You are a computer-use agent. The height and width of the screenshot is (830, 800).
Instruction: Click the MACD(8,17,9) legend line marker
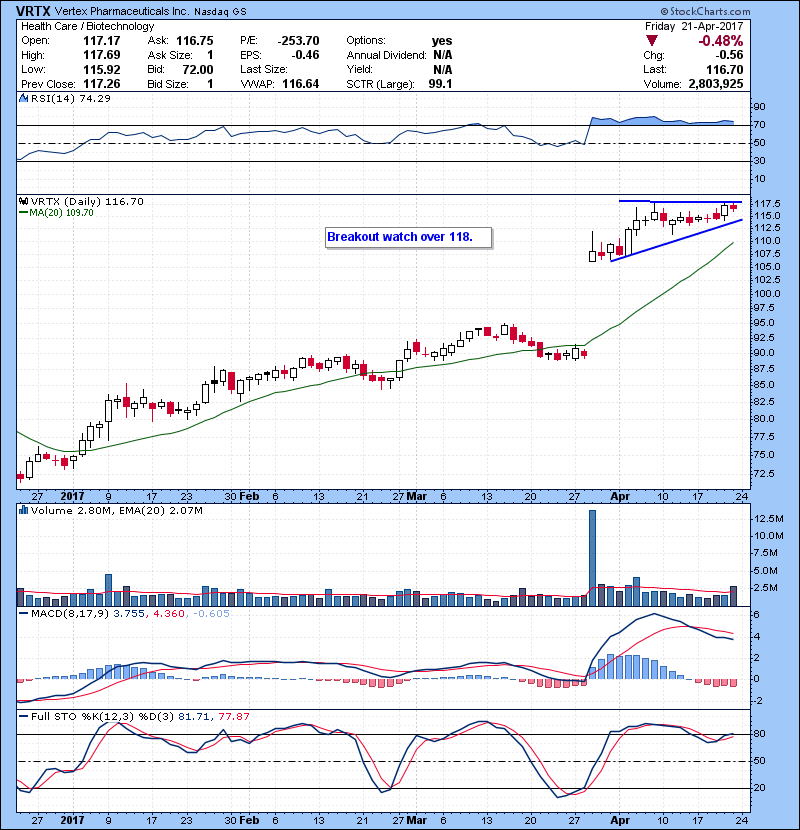23,614
